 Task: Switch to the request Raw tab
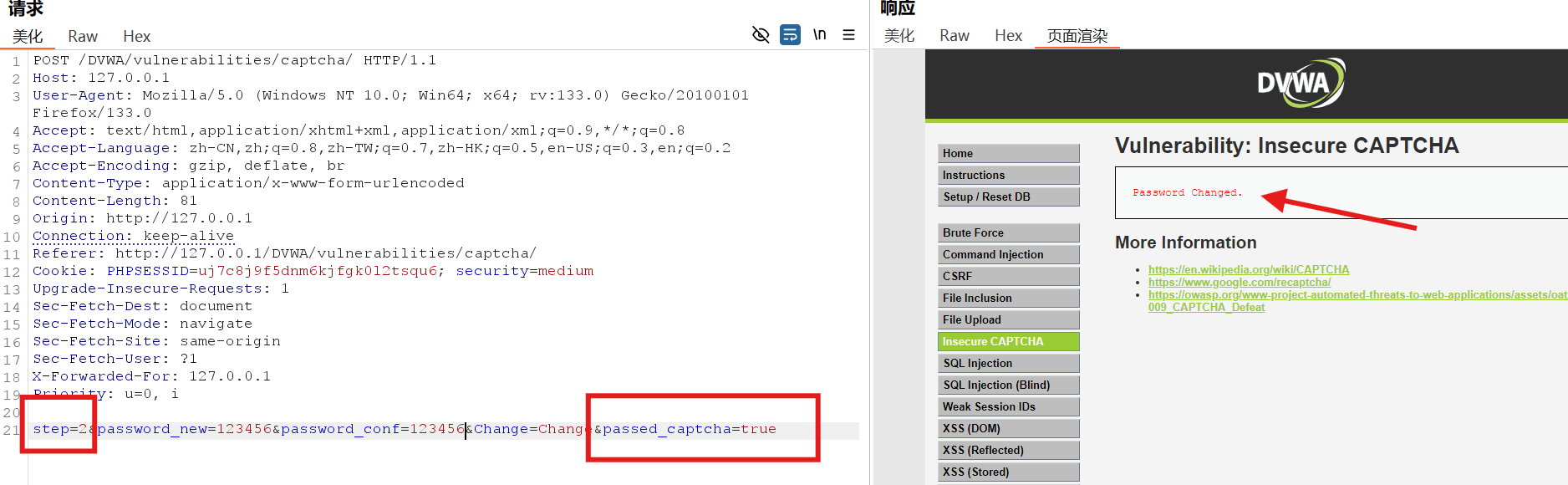(x=83, y=36)
